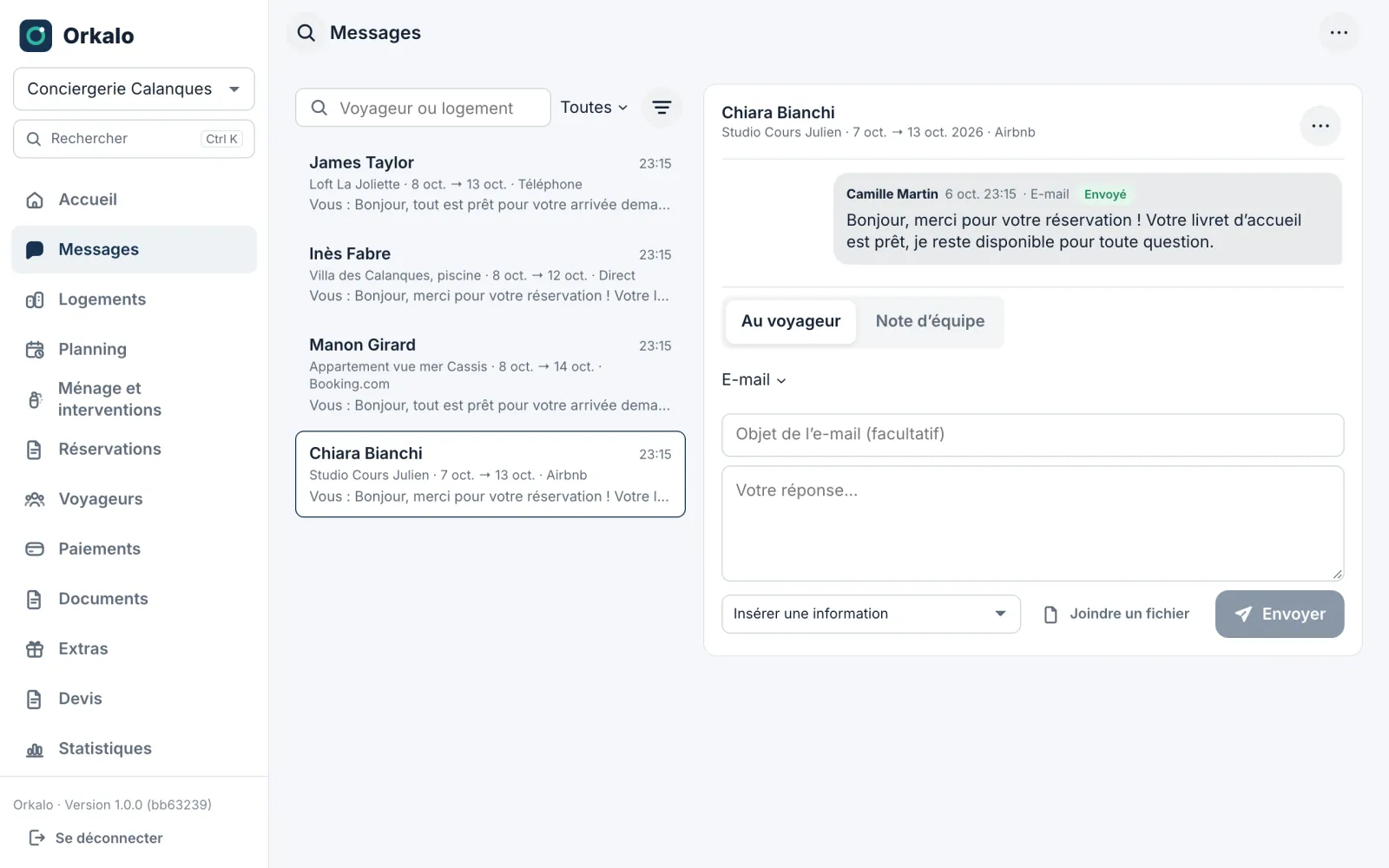Click the Voyageurs people icon

(x=35, y=499)
